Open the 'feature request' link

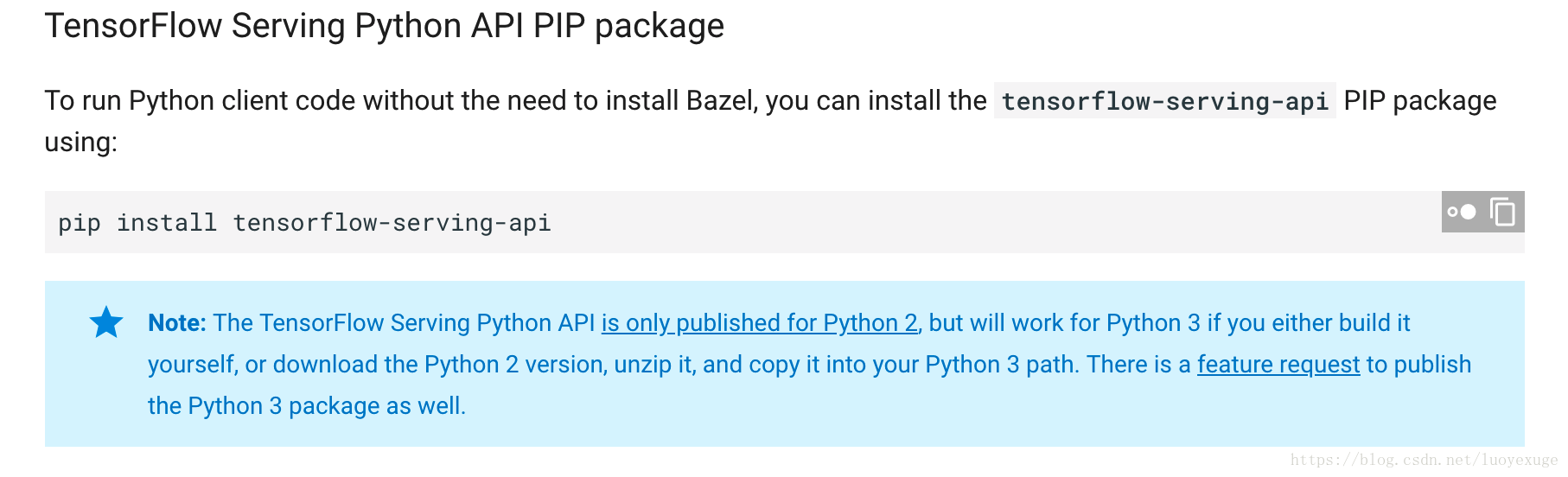tap(1278, 364)
